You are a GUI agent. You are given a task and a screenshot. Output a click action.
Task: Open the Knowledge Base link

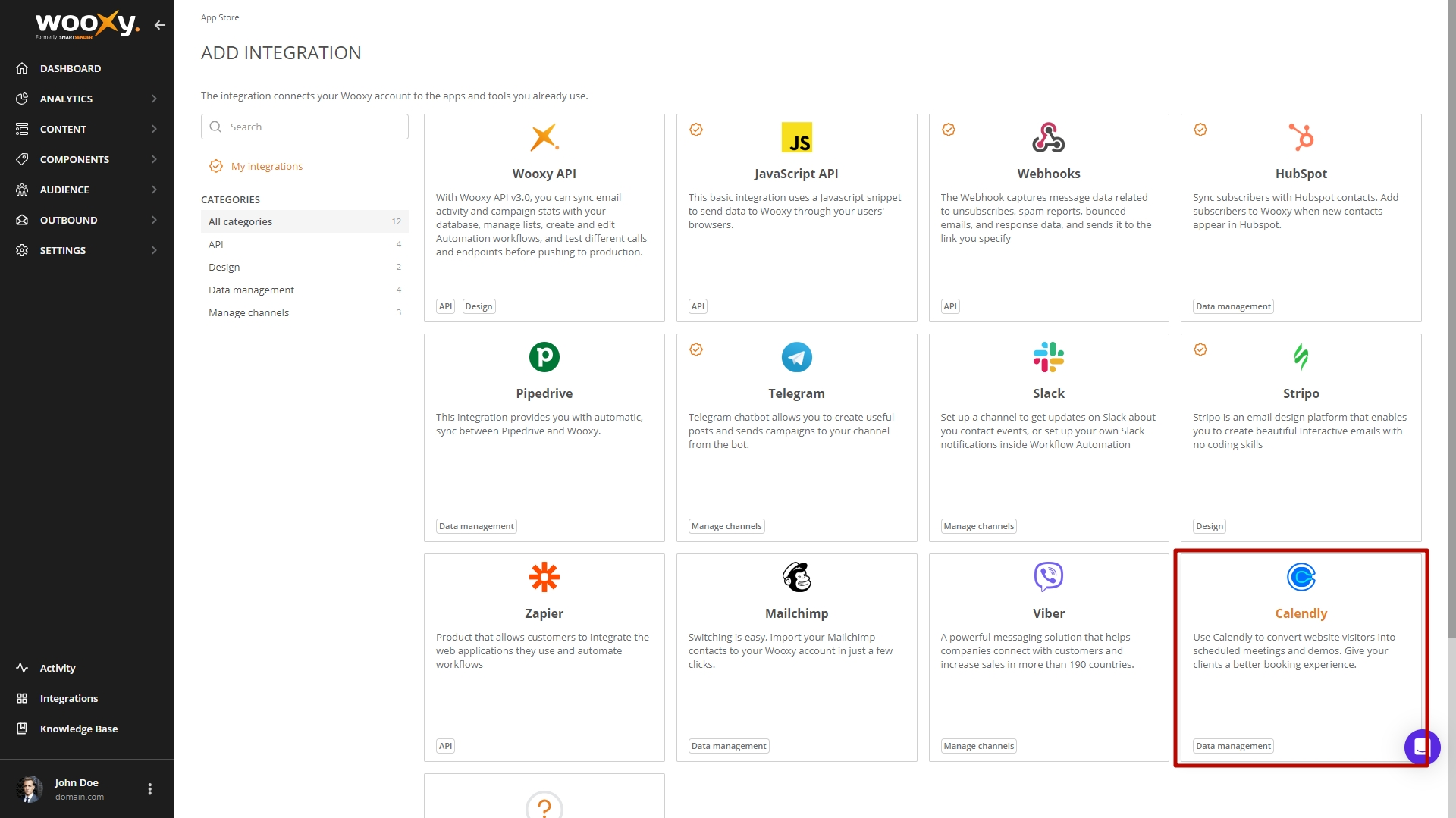click(x=79, y=729)
